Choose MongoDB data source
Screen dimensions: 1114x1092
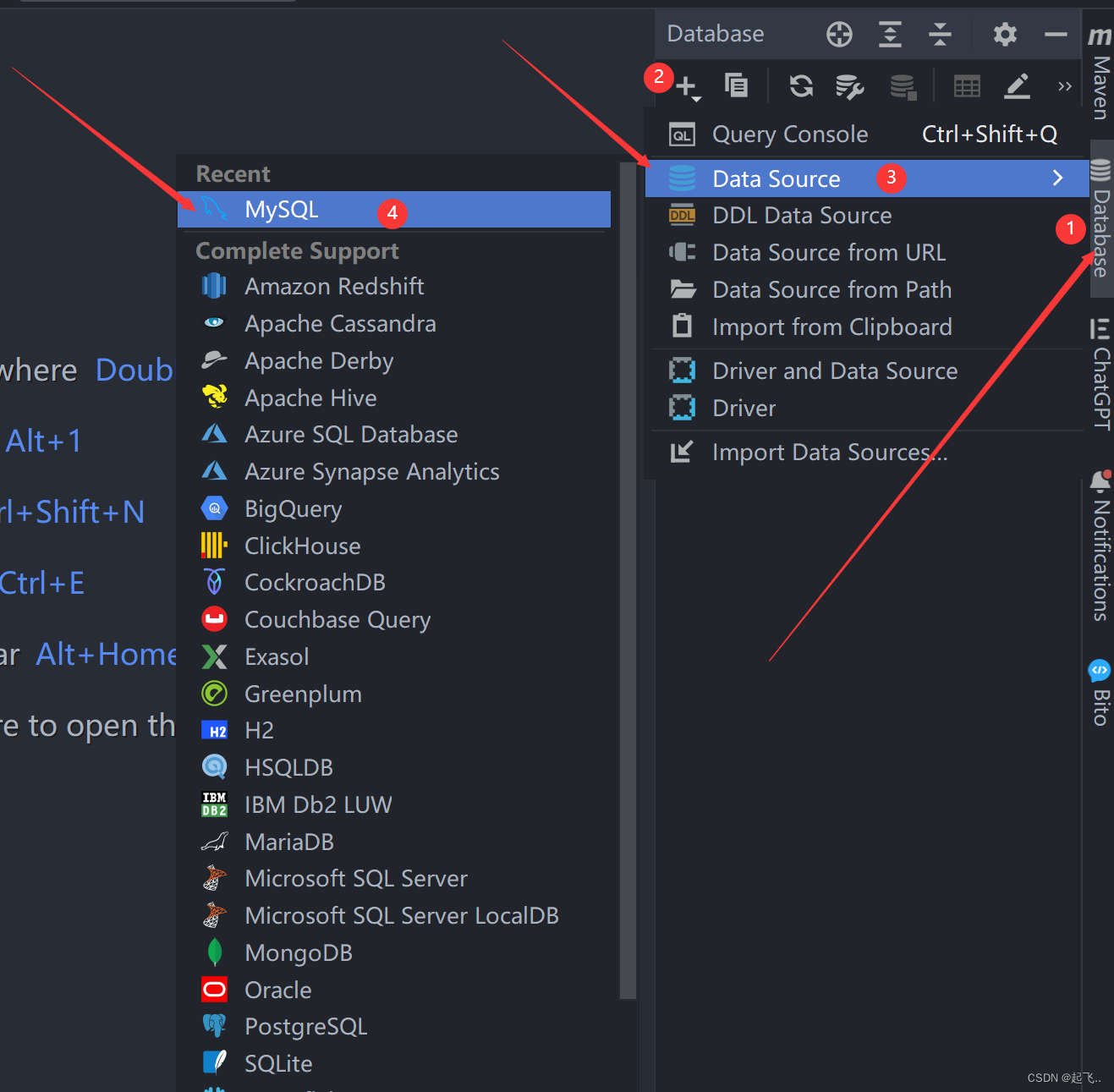[394, 953]
